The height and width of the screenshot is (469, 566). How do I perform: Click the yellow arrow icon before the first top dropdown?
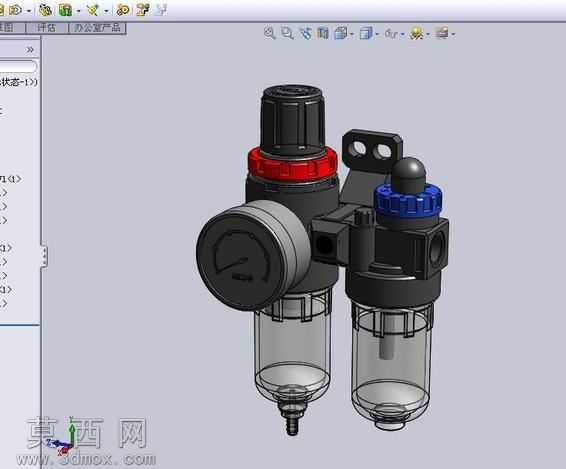(16, 10)
